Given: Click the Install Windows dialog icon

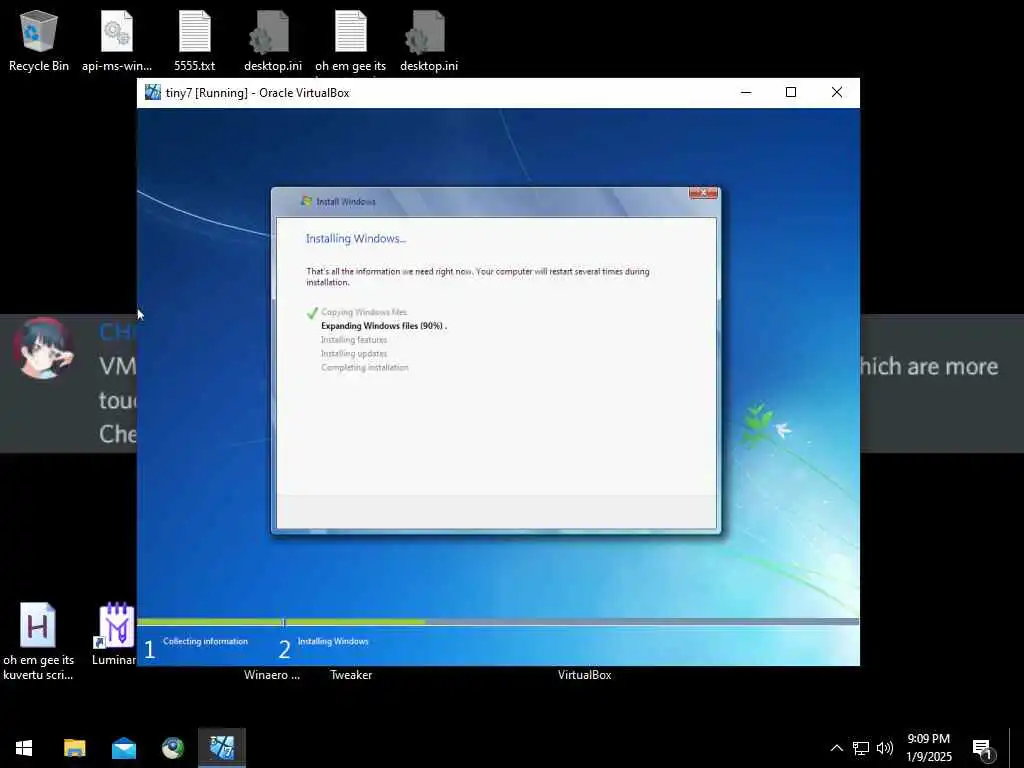Looking at the screenshot, I should [x=306, y=201].
